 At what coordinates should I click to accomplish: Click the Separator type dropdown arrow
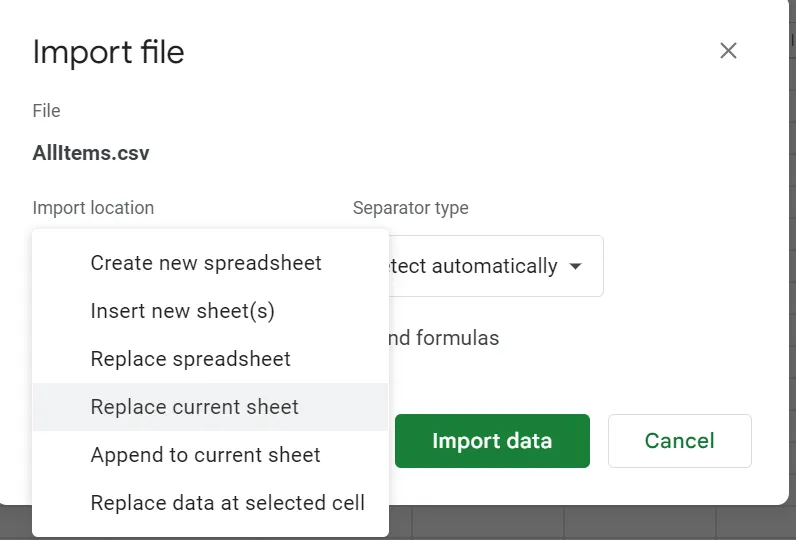click(x=575, y=267)
